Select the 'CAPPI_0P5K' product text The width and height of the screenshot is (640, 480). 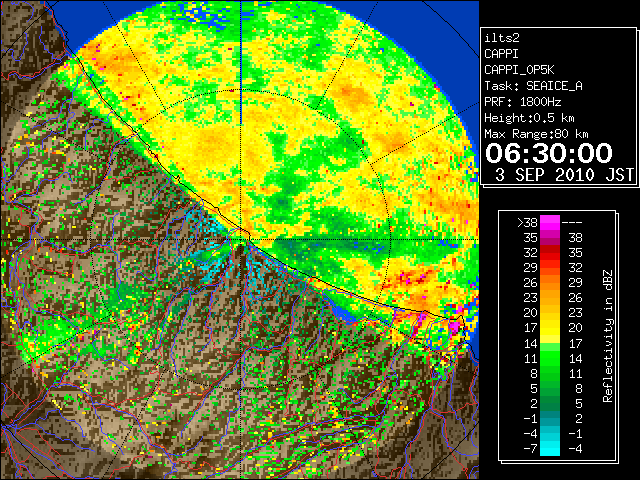[x=519, y=70]
